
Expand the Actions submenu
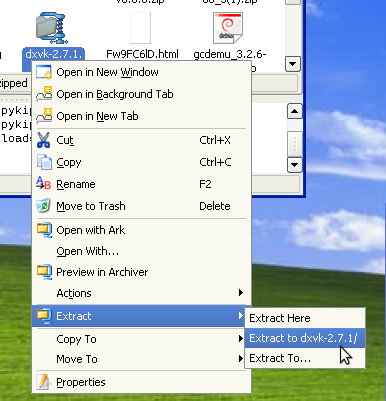point(141,293)
